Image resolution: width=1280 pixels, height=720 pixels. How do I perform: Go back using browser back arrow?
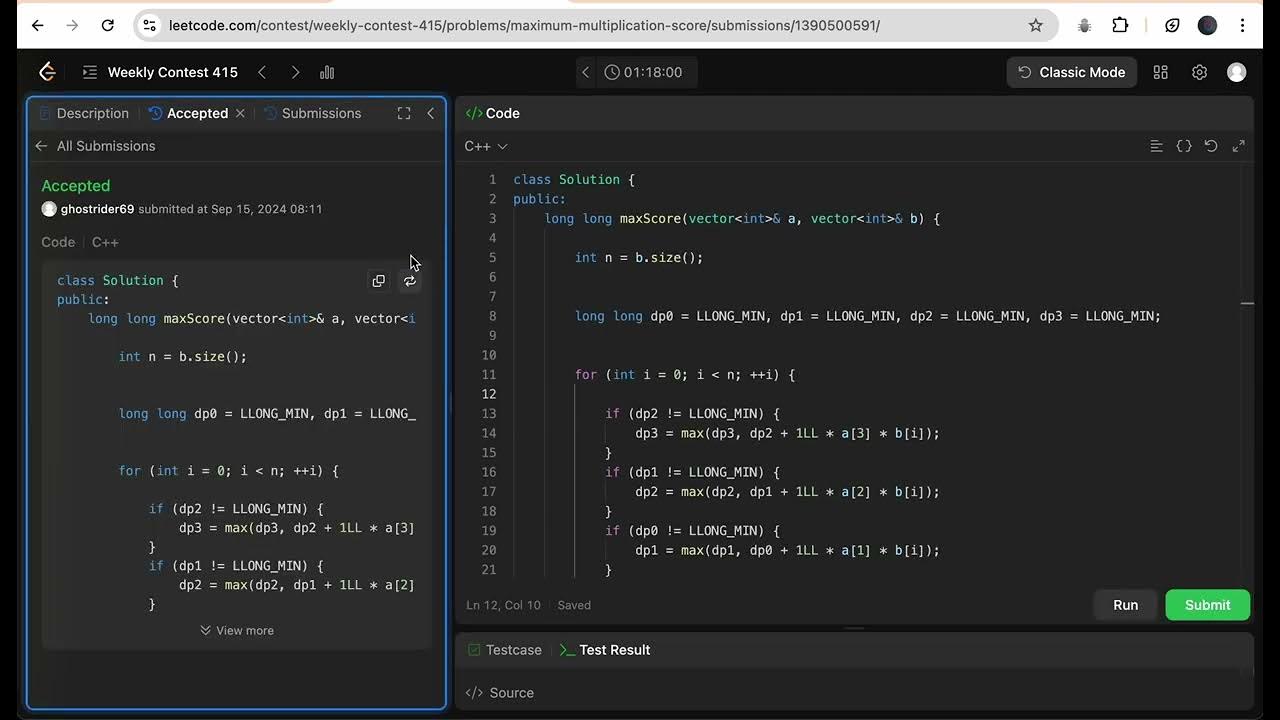(x=38, y=25)
